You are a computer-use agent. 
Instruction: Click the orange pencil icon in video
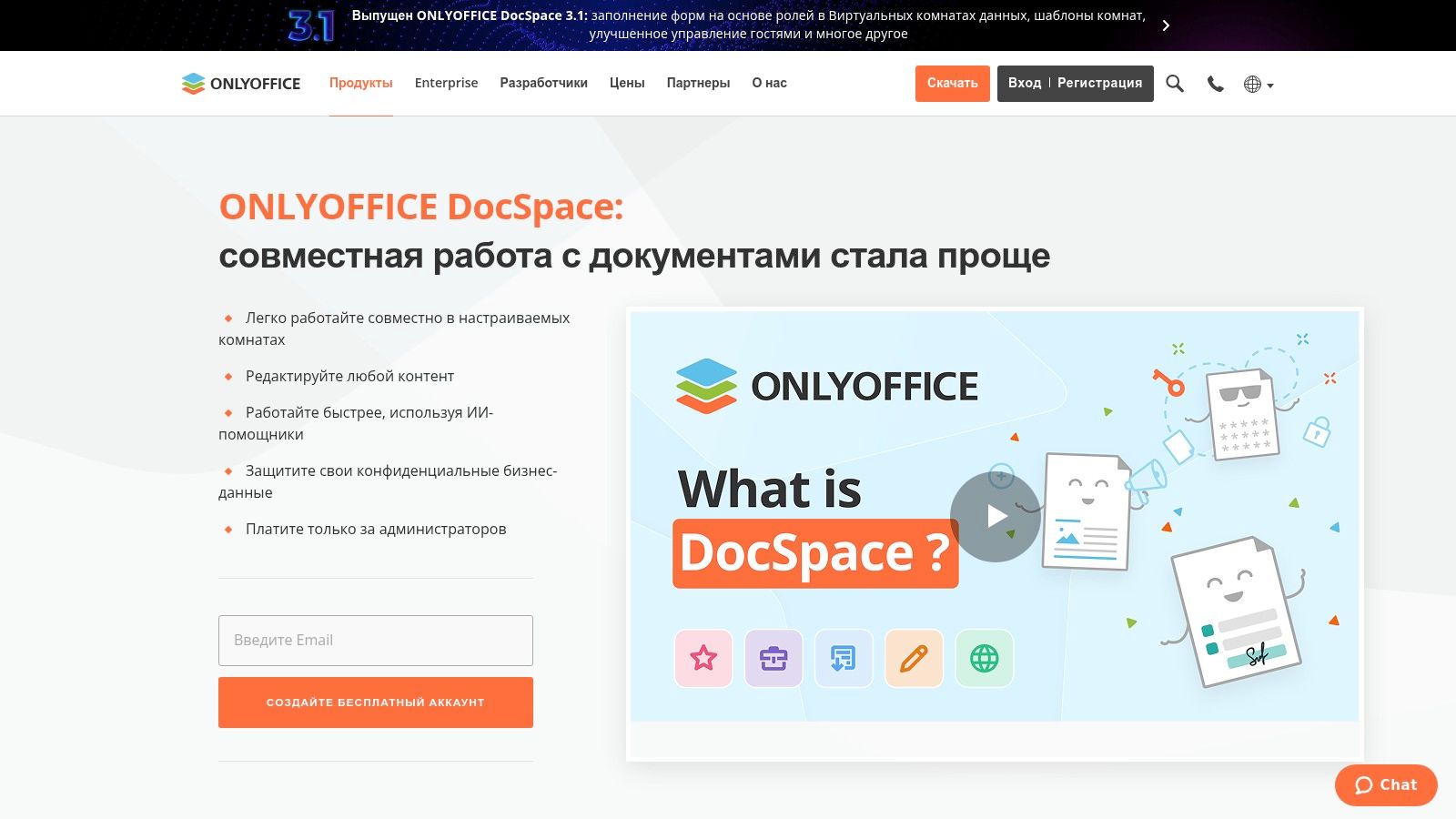click(914, 658)
